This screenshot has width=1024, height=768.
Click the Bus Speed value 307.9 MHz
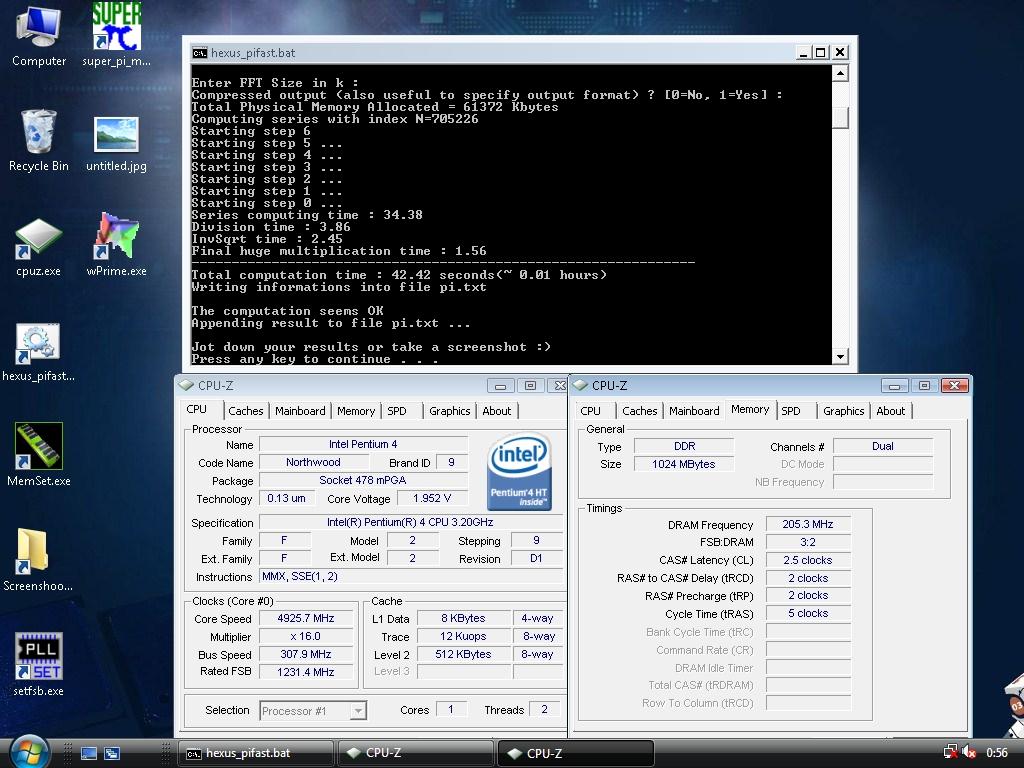tap(306, 654)
